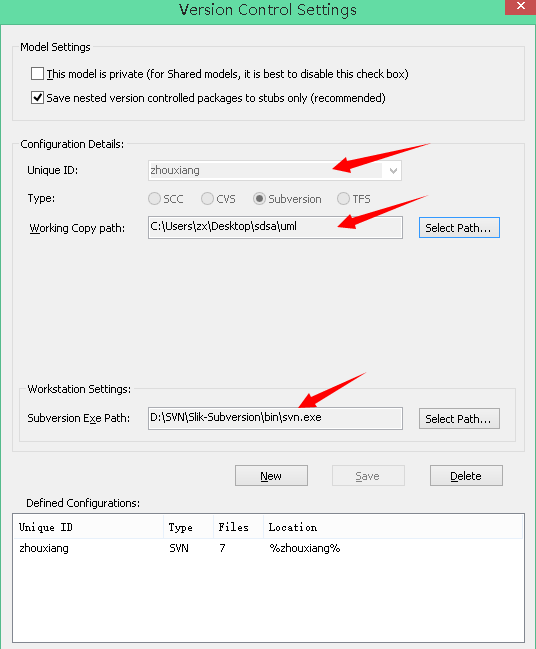
Task: Click the Working Copy path text field
Action: 275,227
